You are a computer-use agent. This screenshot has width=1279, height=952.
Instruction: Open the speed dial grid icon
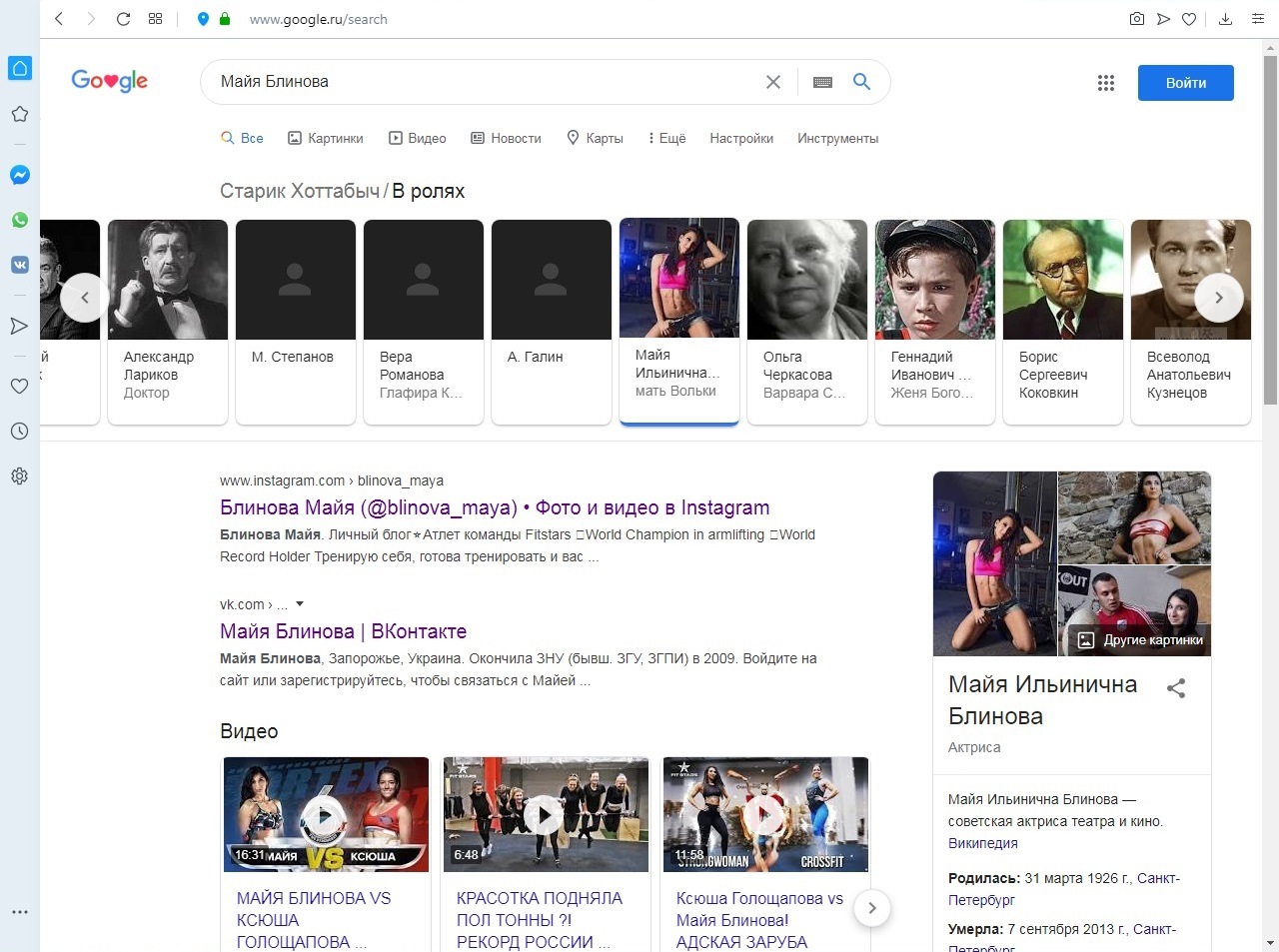tap(155, 19)
